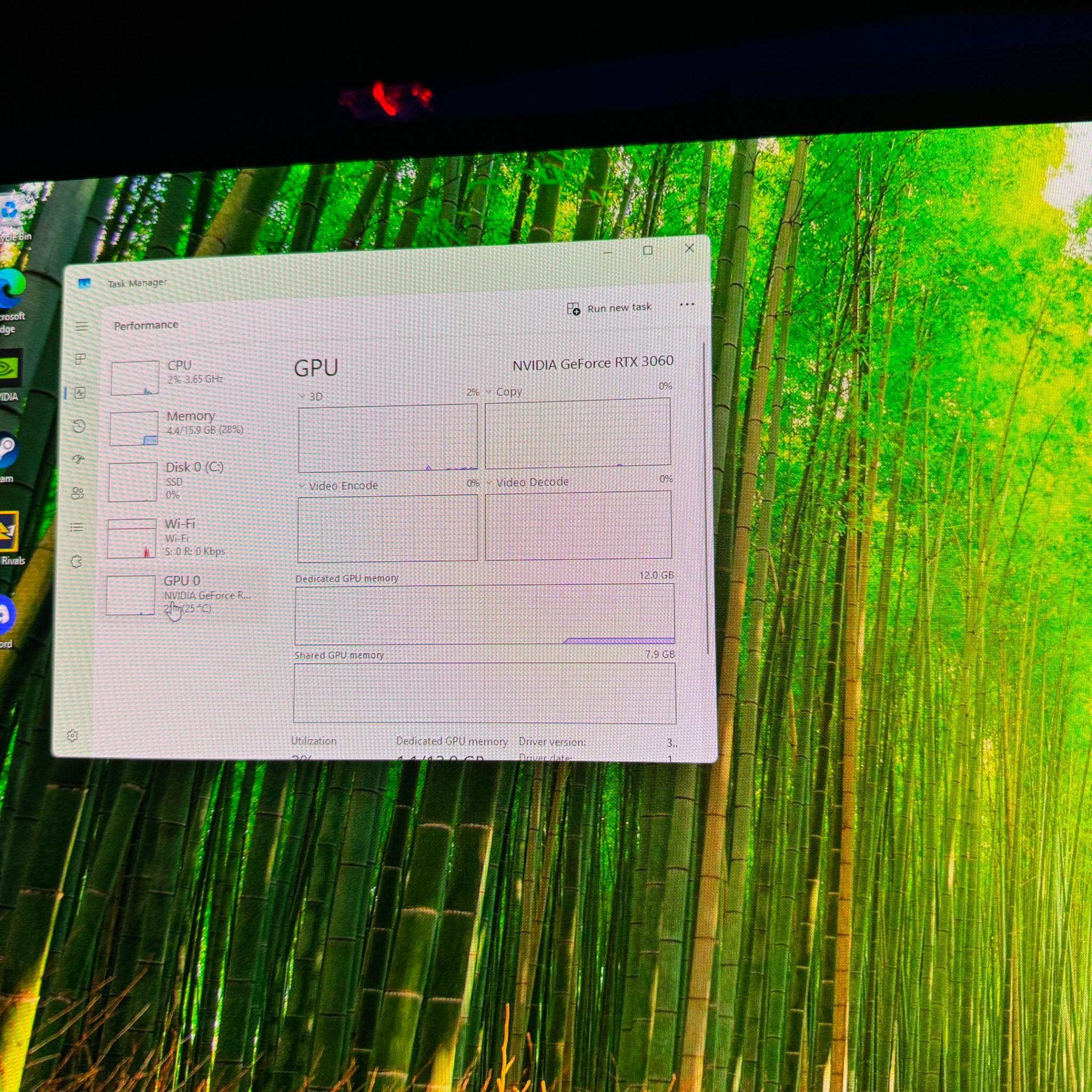Open the NVIDIA desktop icon
Screen dimensions: 1092x1092
coord(10,374)
